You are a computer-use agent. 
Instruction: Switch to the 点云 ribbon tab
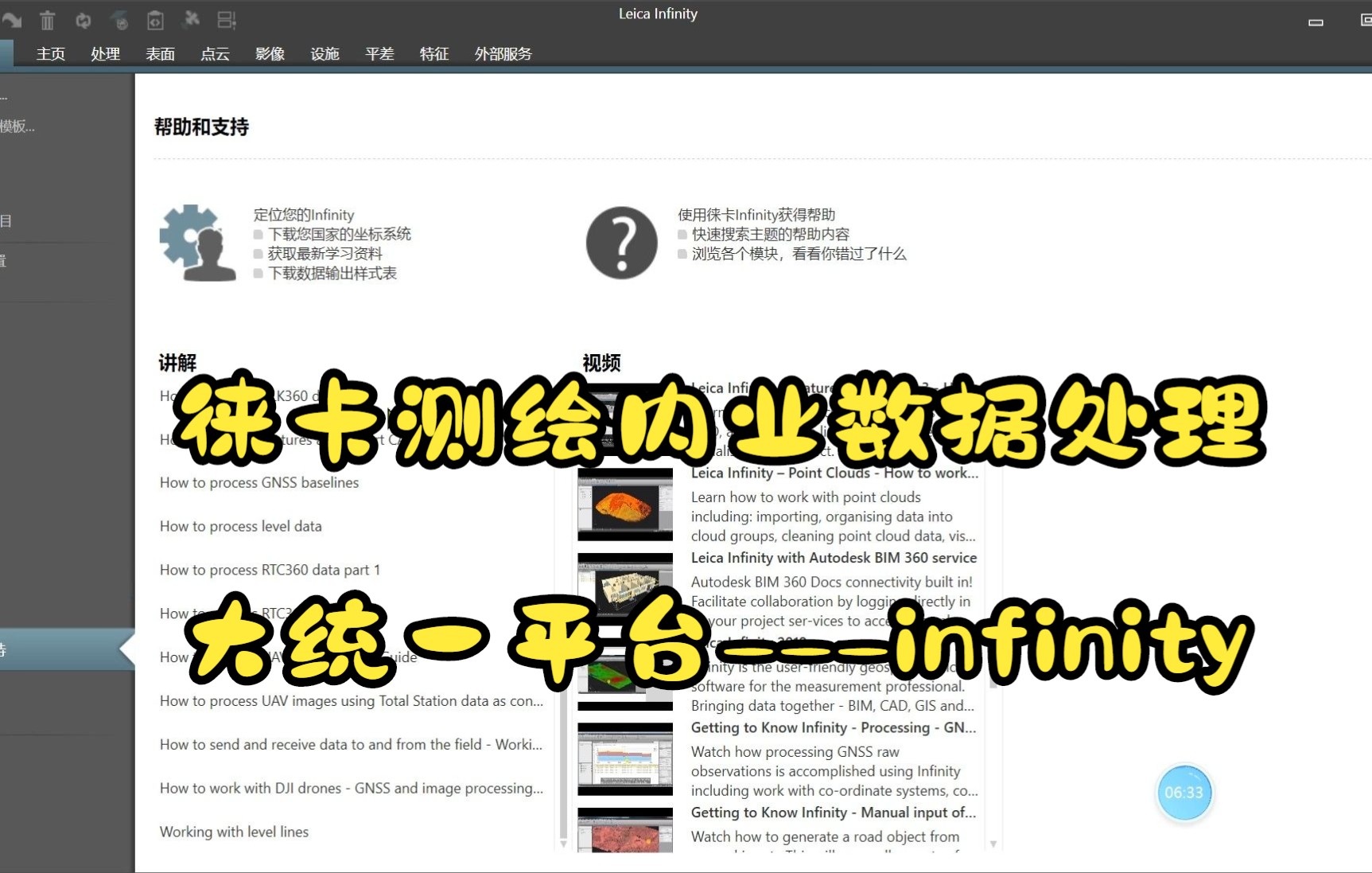[x=215, y=53]
